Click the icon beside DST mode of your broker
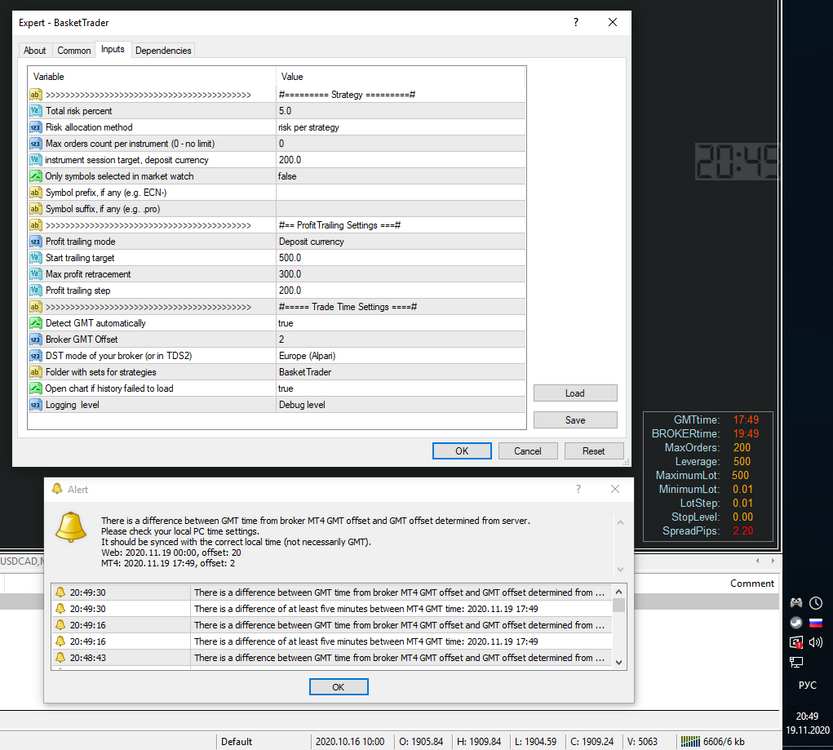The image size is (833, 750). (35, 356)
